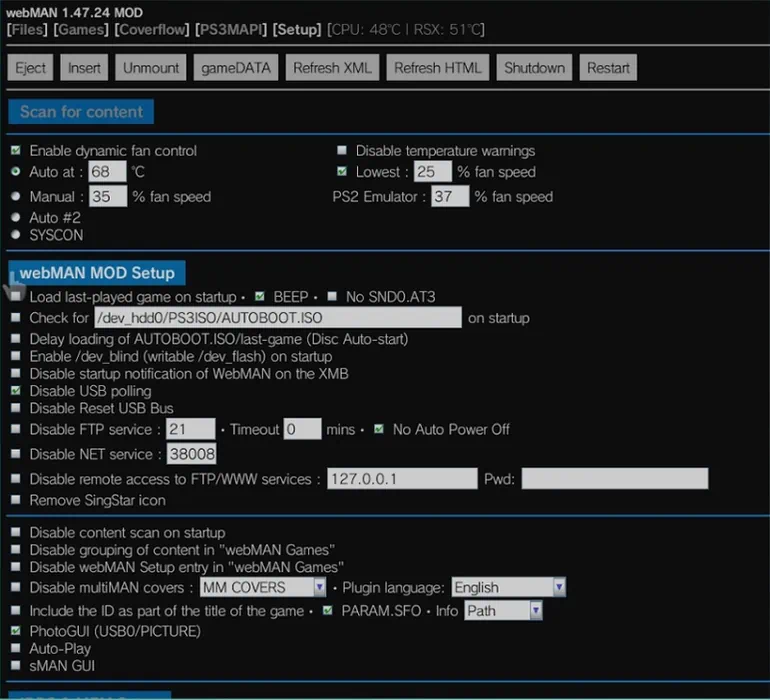This screenshot has height=700, width=770.
Task: Toggle Disable Reset USB Bus checkbox
Action: [16, 408]
